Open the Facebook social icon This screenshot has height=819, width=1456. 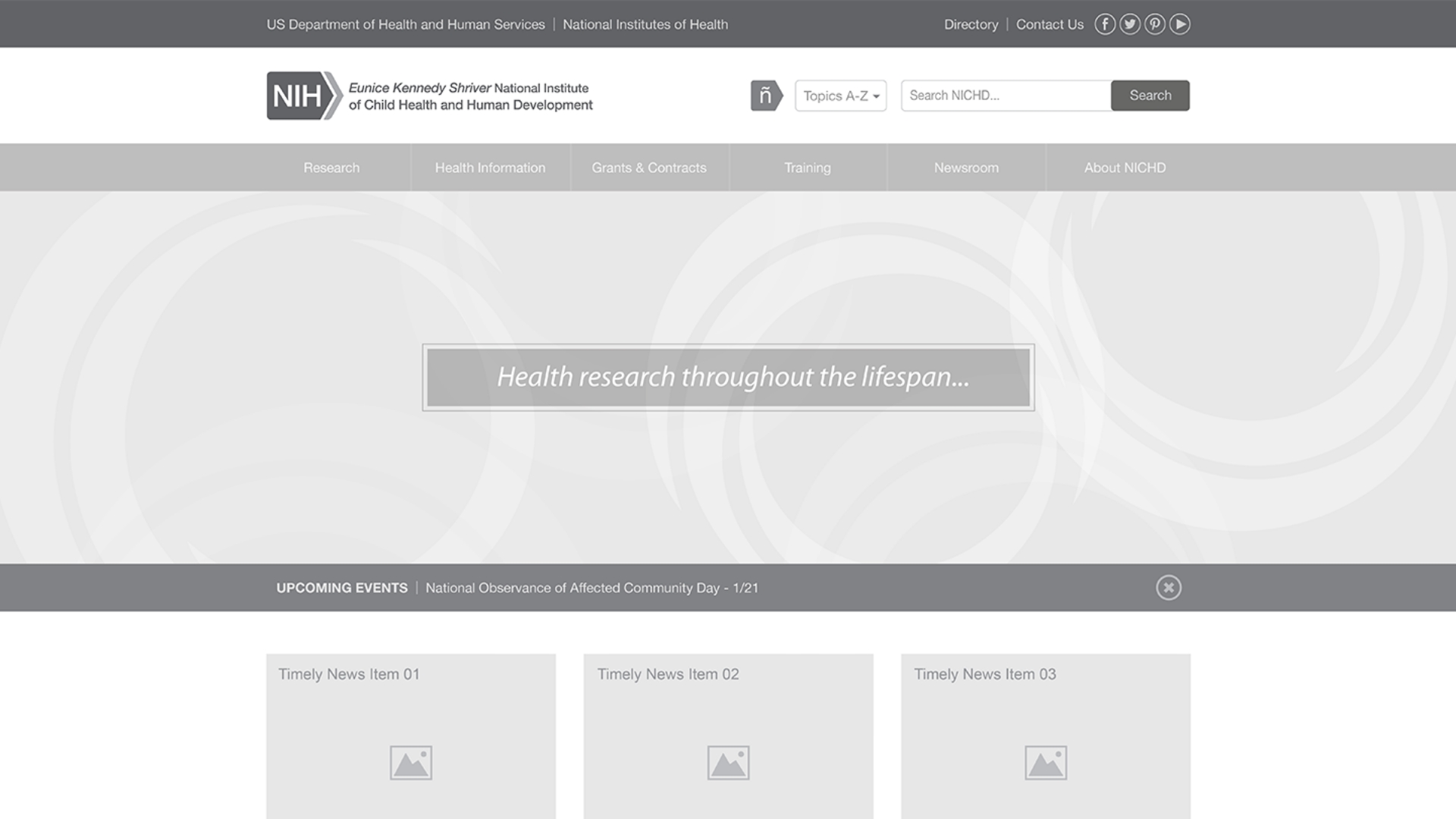point(1105,24)
